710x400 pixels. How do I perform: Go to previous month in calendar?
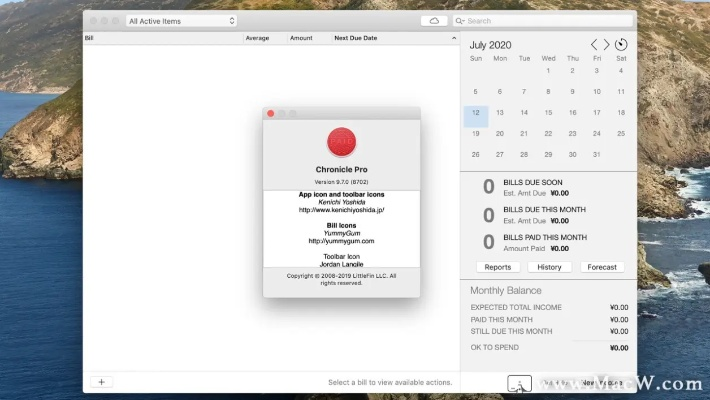(x=595, y=45)
